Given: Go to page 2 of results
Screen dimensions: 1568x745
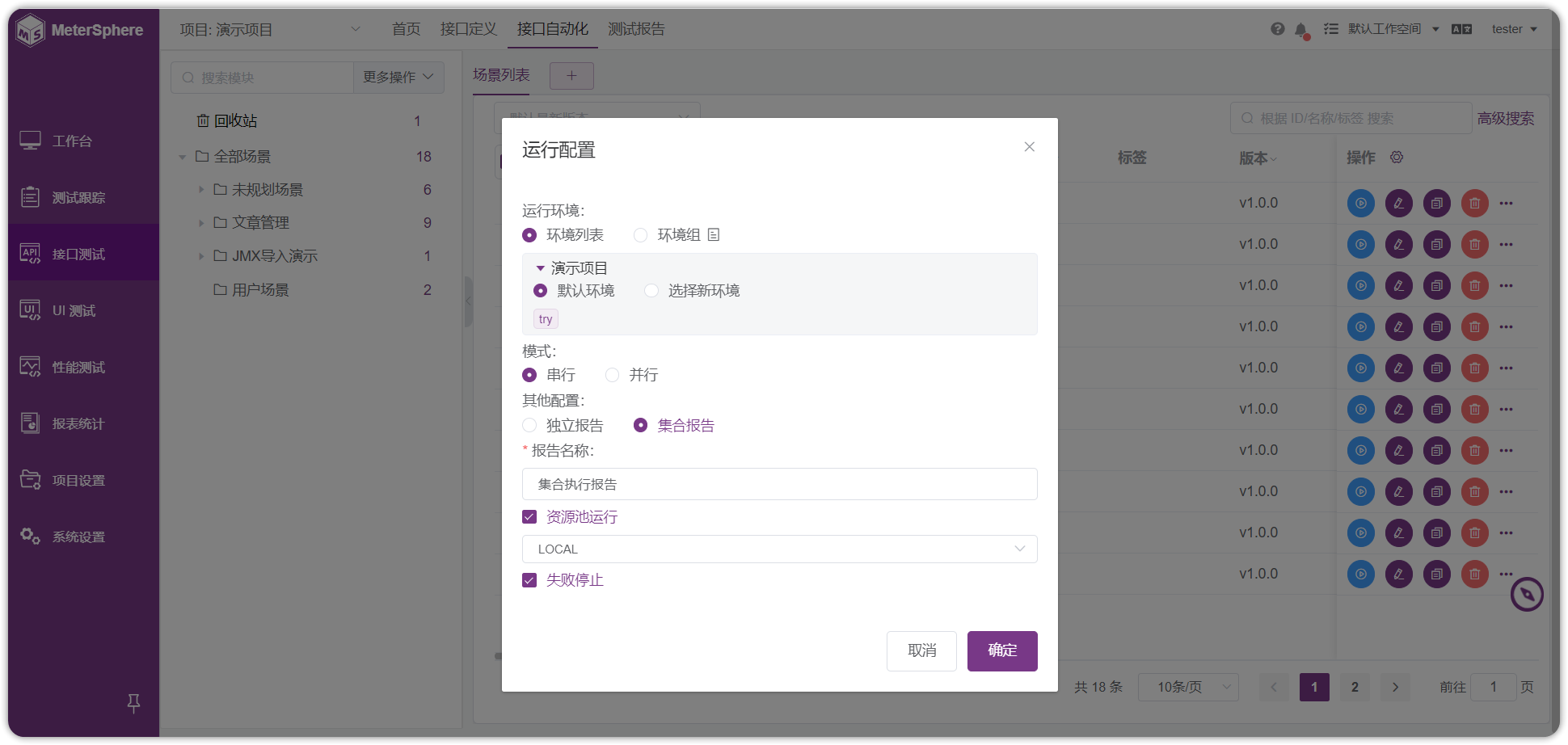Looking at the screenshot, I should point(1355,688).
